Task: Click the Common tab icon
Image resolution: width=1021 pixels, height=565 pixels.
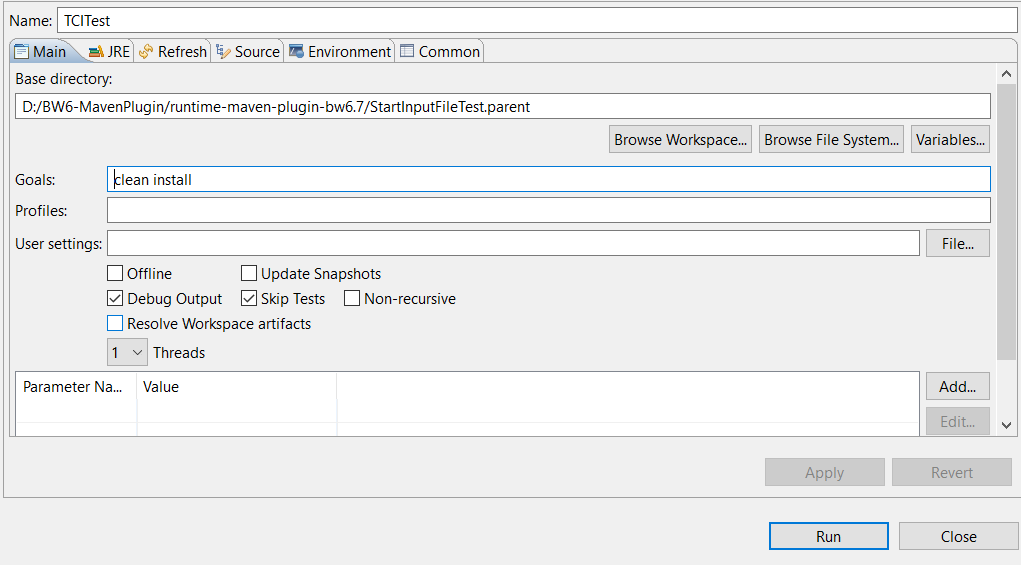Action: pos(407,52)
